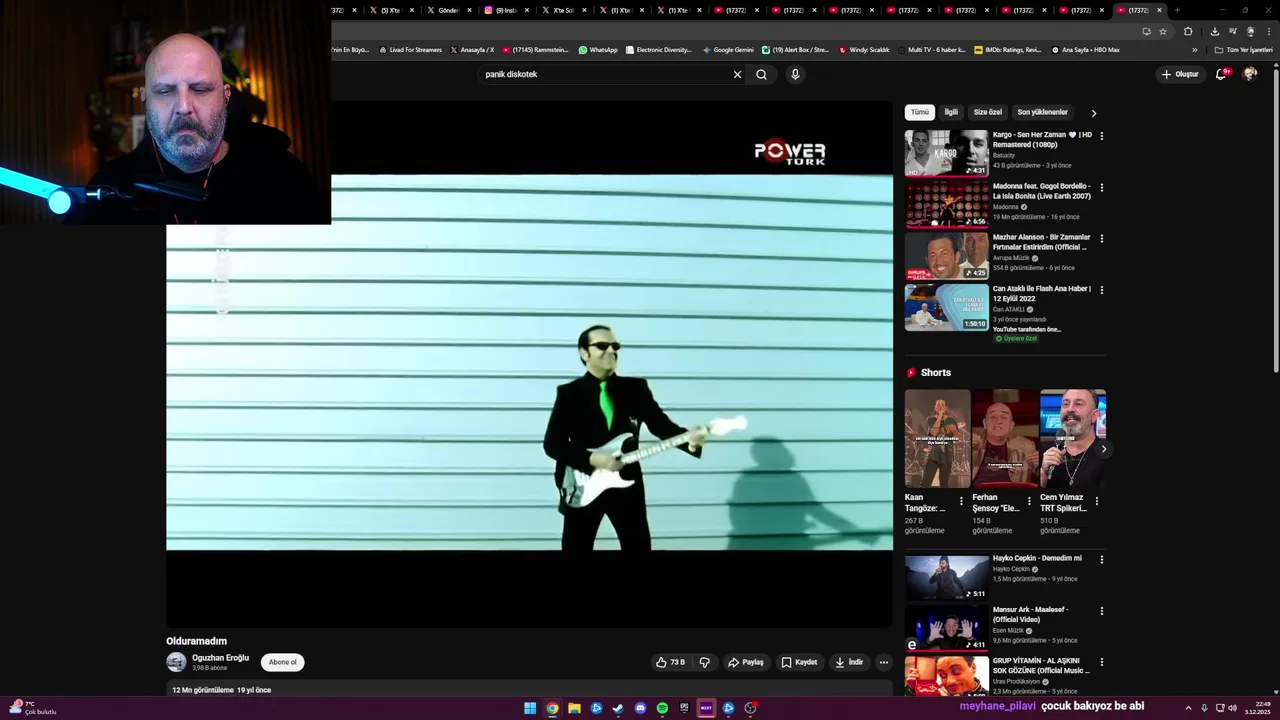Image resolution: width=1280 pixels, height=720 pixels.
Task: Open options for Can Ataklı video
Action: click(x=1102, y=289)
